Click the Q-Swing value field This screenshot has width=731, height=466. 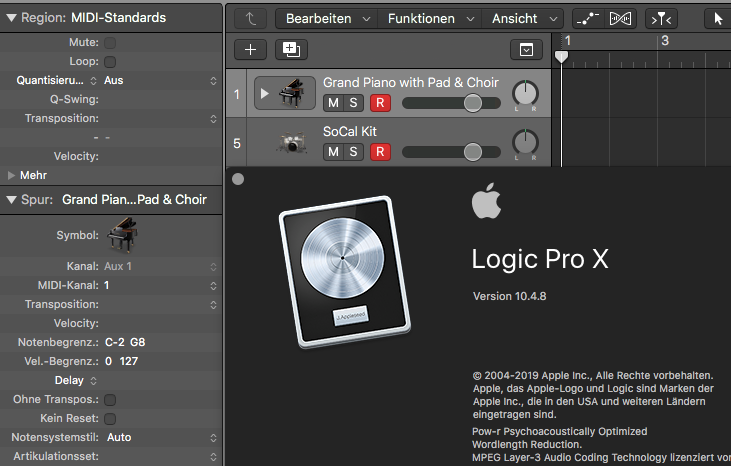[x=160, y=99]
